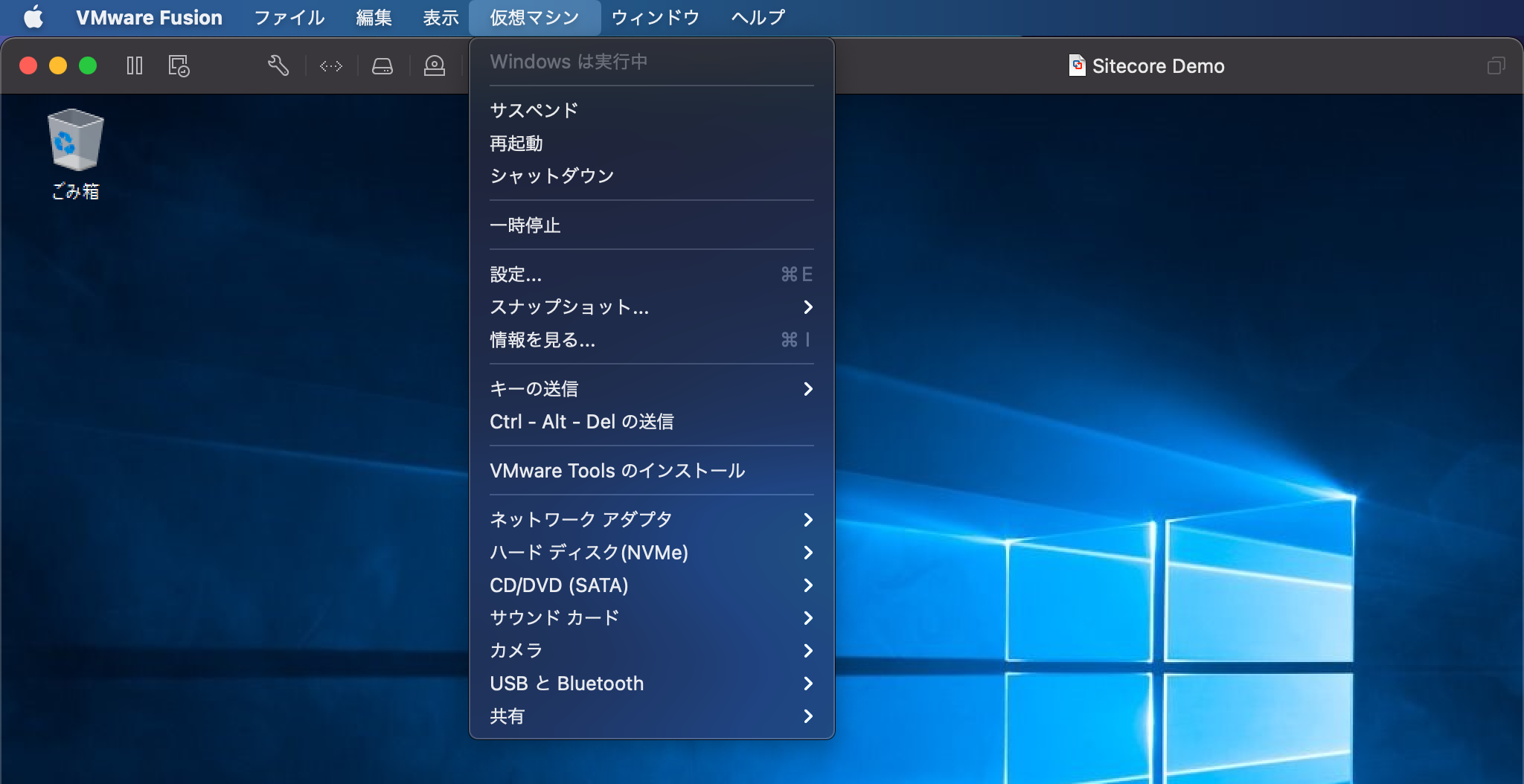Expand CD/DVD (SATA) submenu
Screen dimensions: 1524x784
651,585
